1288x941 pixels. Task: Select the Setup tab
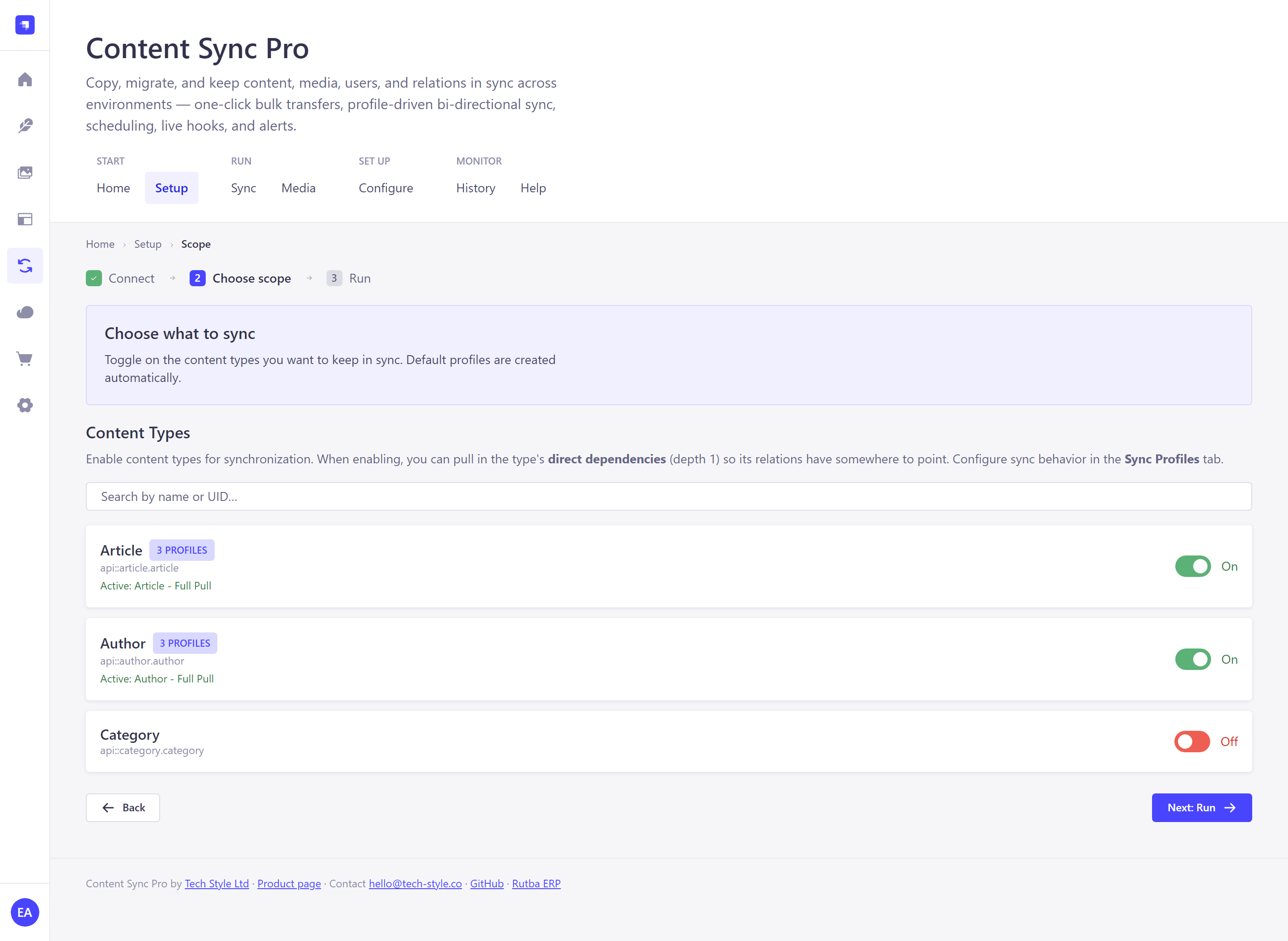coord(171,188)
